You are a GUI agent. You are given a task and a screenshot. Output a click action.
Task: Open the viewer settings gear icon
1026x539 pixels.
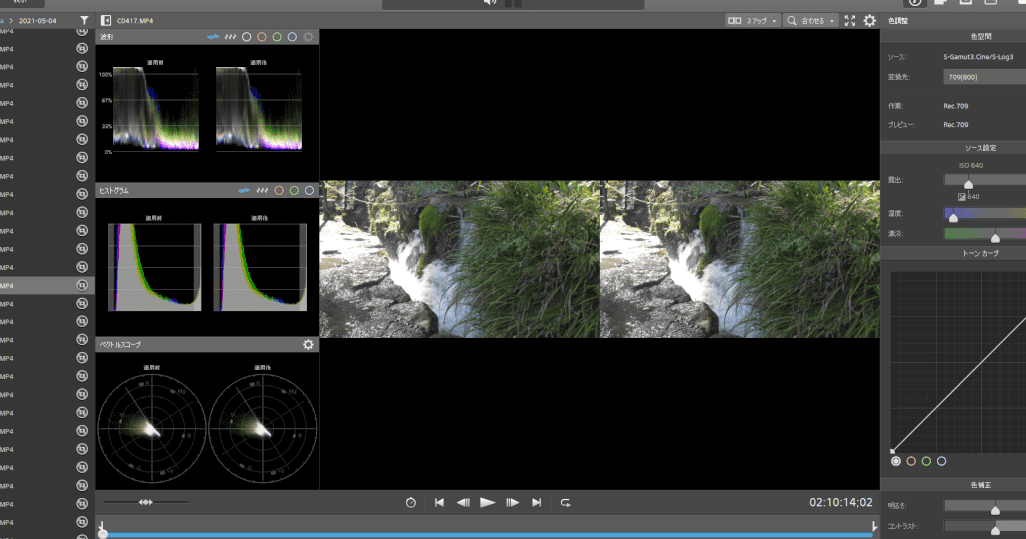pos(869,20)
